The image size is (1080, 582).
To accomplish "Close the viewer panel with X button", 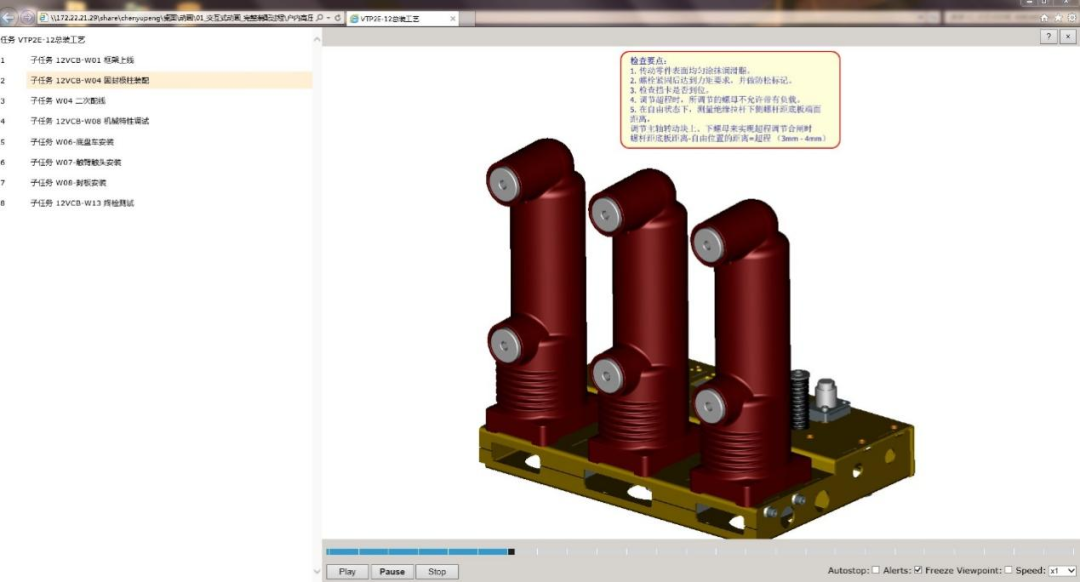I will coord(1066,36).
